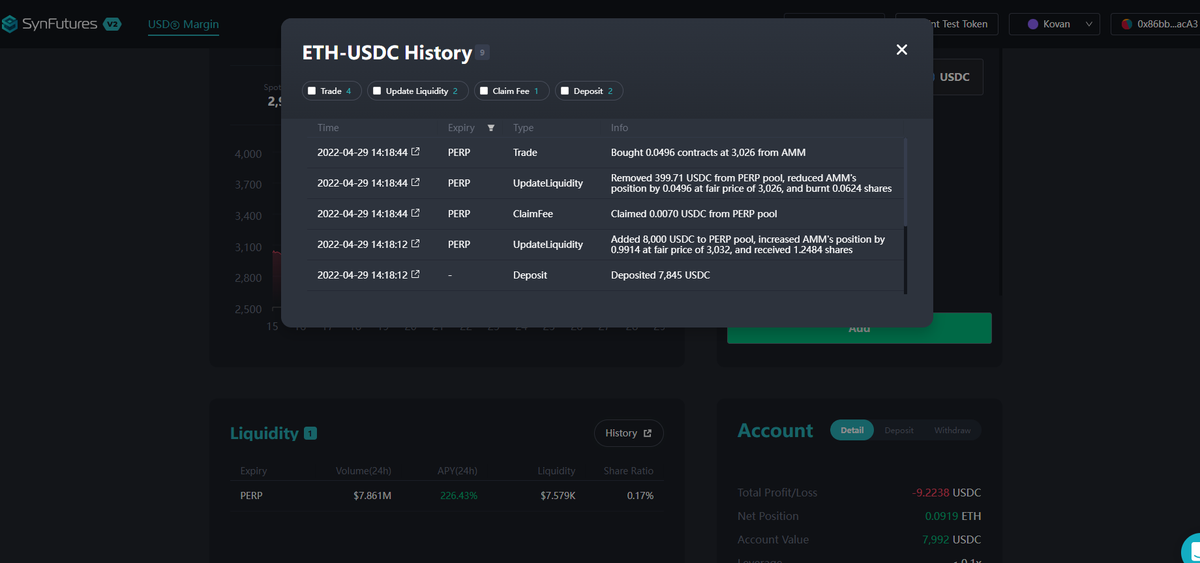Switch to the Account Withdraw tab
1200x563 pixels.
(952, 430)
